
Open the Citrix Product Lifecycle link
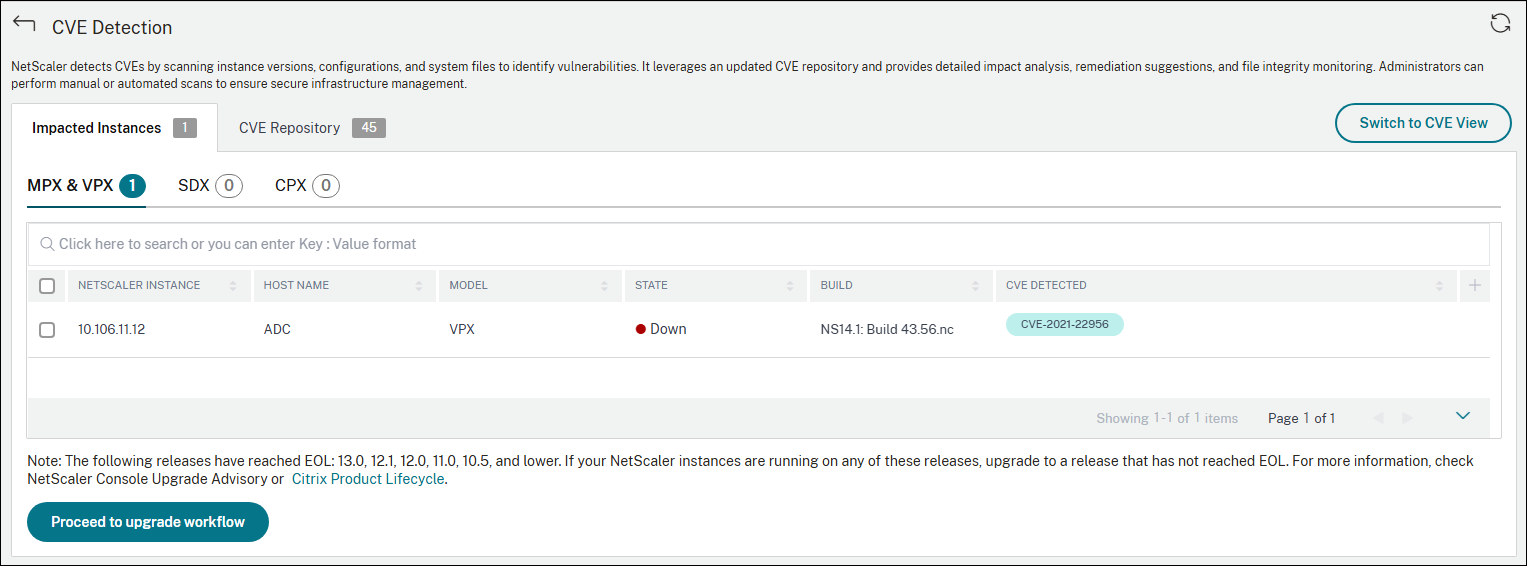click(x=367, y=480)
